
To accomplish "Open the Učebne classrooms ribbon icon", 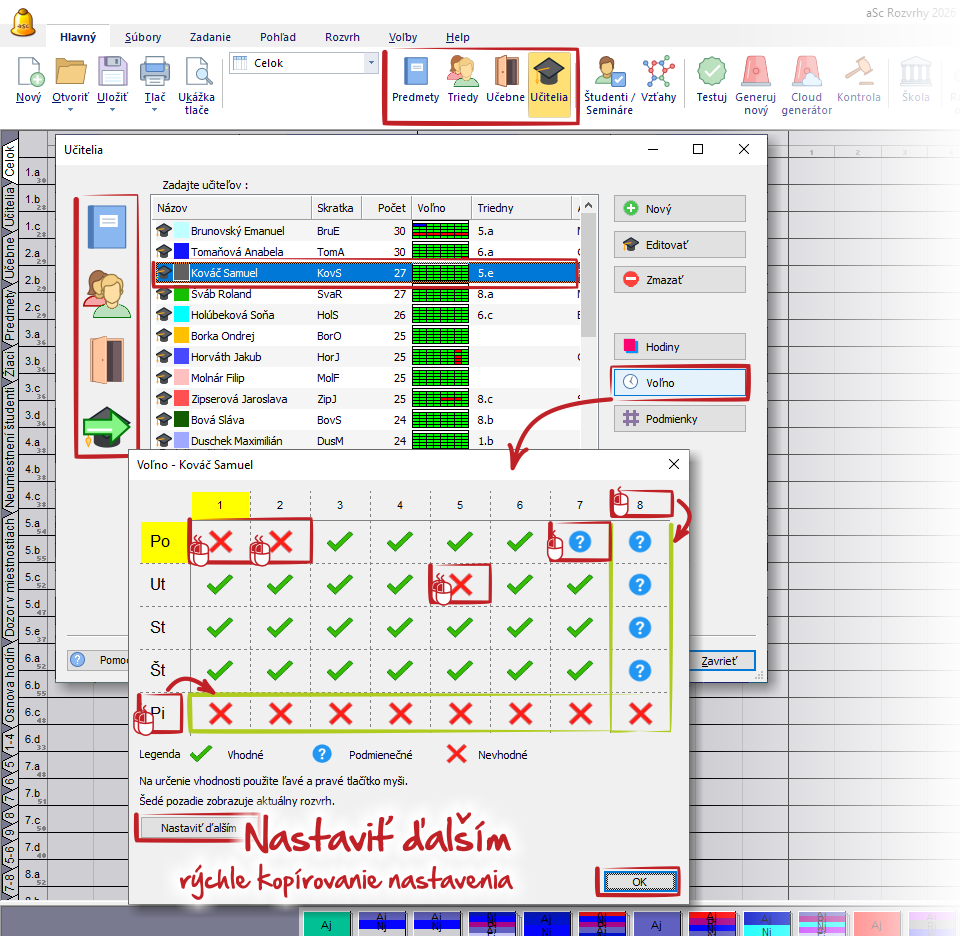I will 505,80.
